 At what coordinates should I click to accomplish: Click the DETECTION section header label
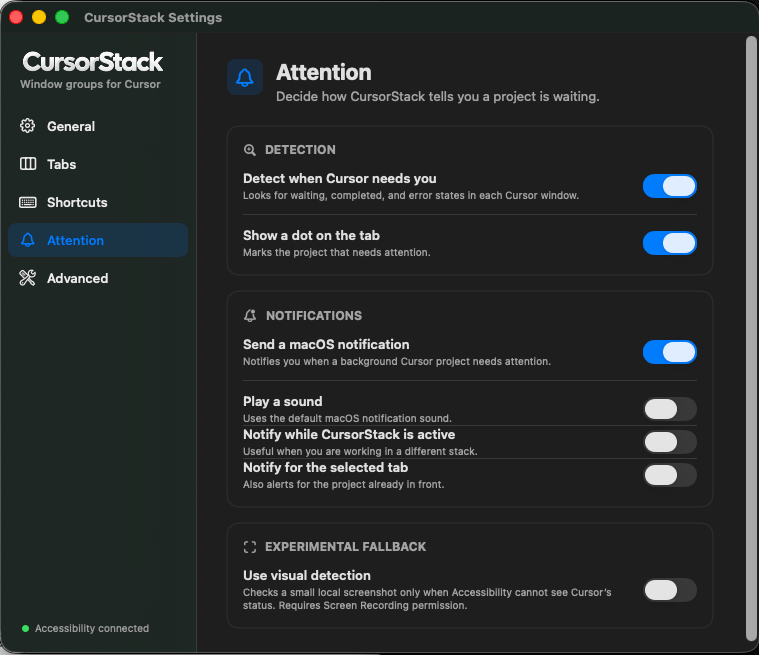300,150
